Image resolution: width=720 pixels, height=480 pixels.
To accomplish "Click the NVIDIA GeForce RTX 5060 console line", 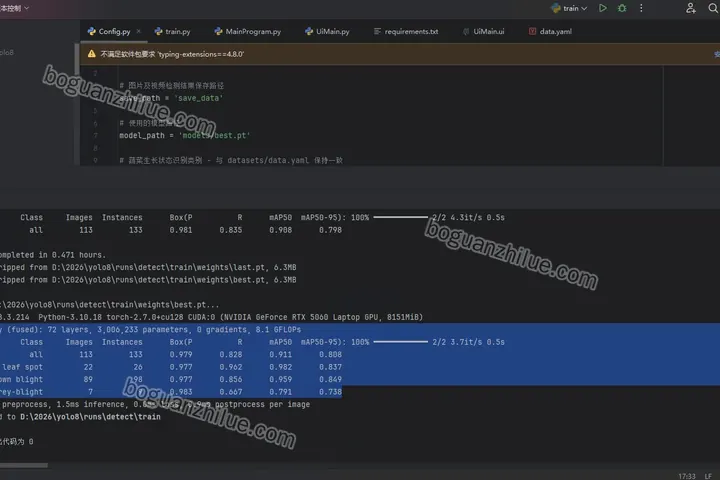I will pyautogui.click(x=211, y=317).
